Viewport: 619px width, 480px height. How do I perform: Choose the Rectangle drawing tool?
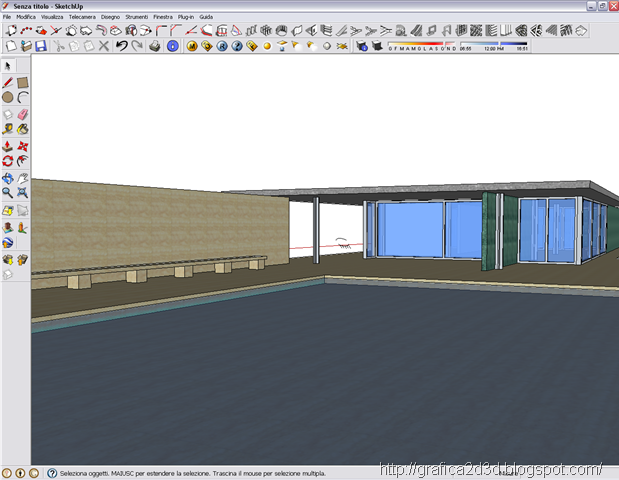click(x=22, y=82)
